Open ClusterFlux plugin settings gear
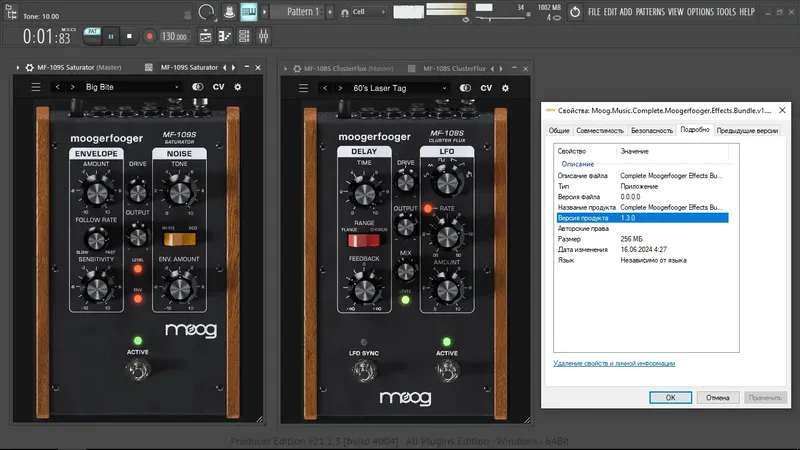800x450 pixels. coord(505,88)
